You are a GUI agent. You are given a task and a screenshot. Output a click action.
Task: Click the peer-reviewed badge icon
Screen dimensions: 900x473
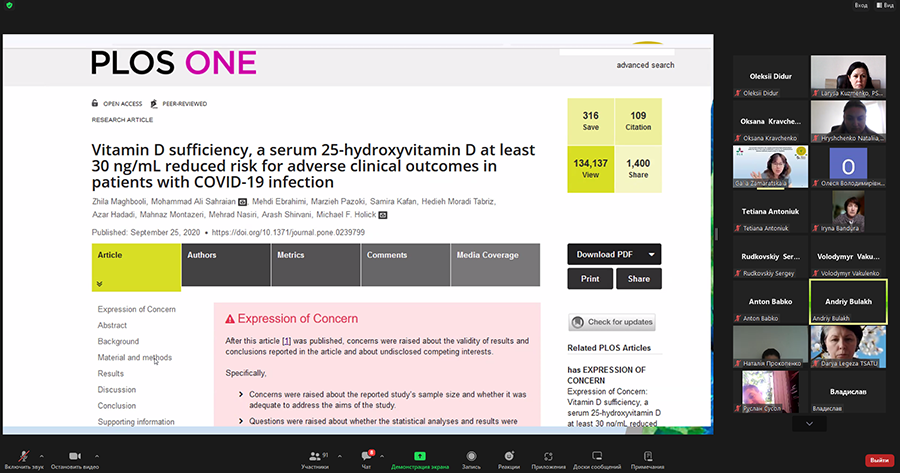(x=153, y=103)
